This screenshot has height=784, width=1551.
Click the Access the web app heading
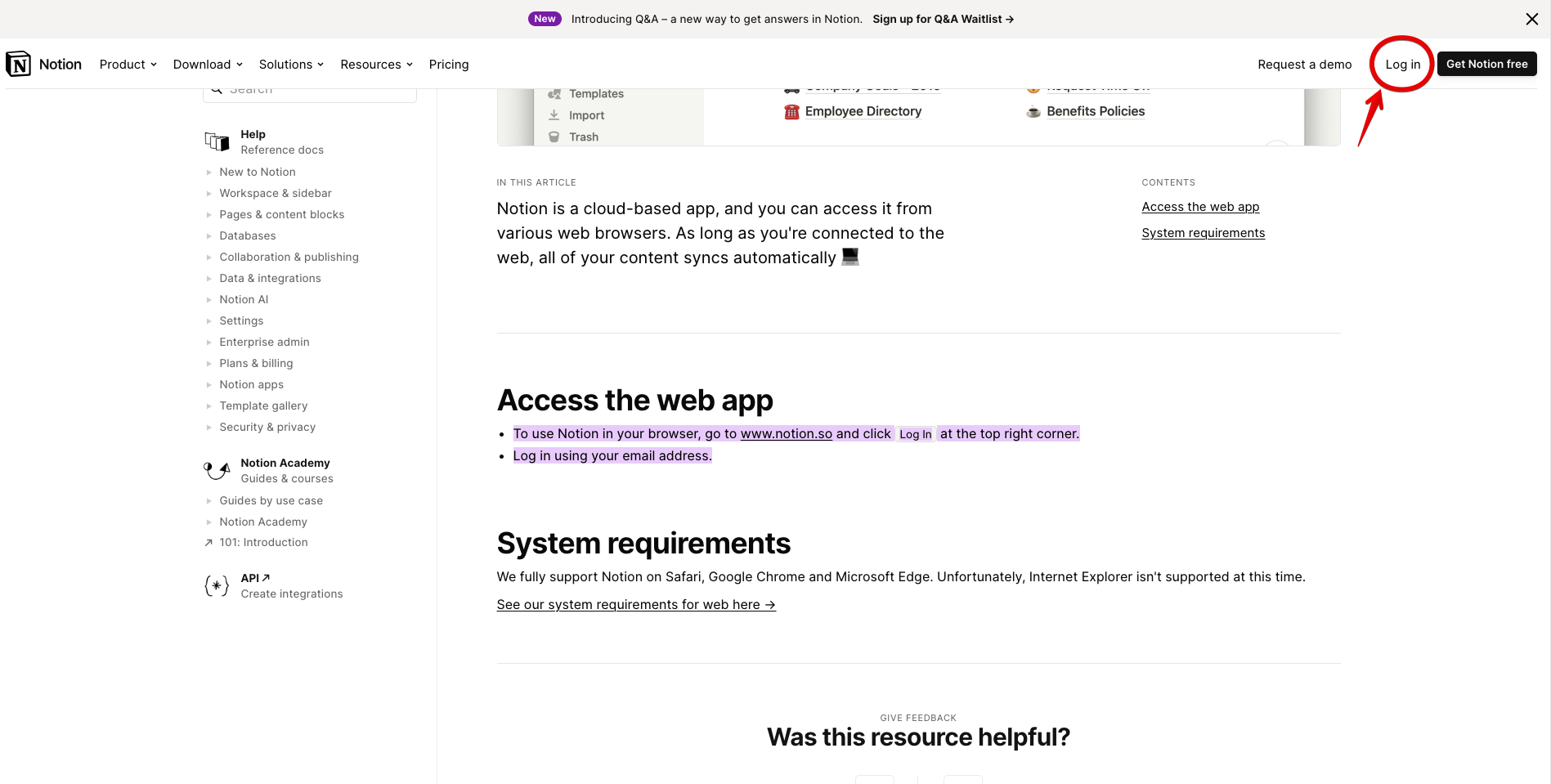tap(634, 401)
